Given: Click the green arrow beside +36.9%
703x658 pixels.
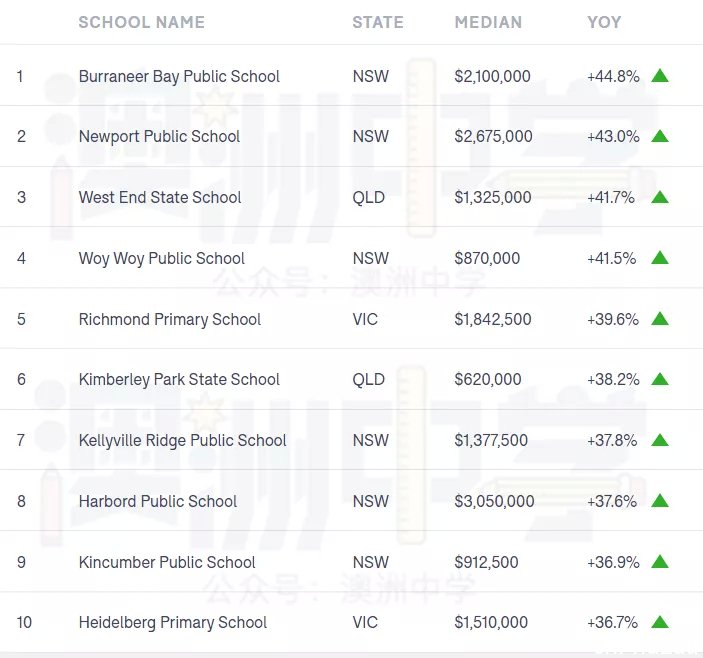Looking at the screenshot, I should (660, 562).
